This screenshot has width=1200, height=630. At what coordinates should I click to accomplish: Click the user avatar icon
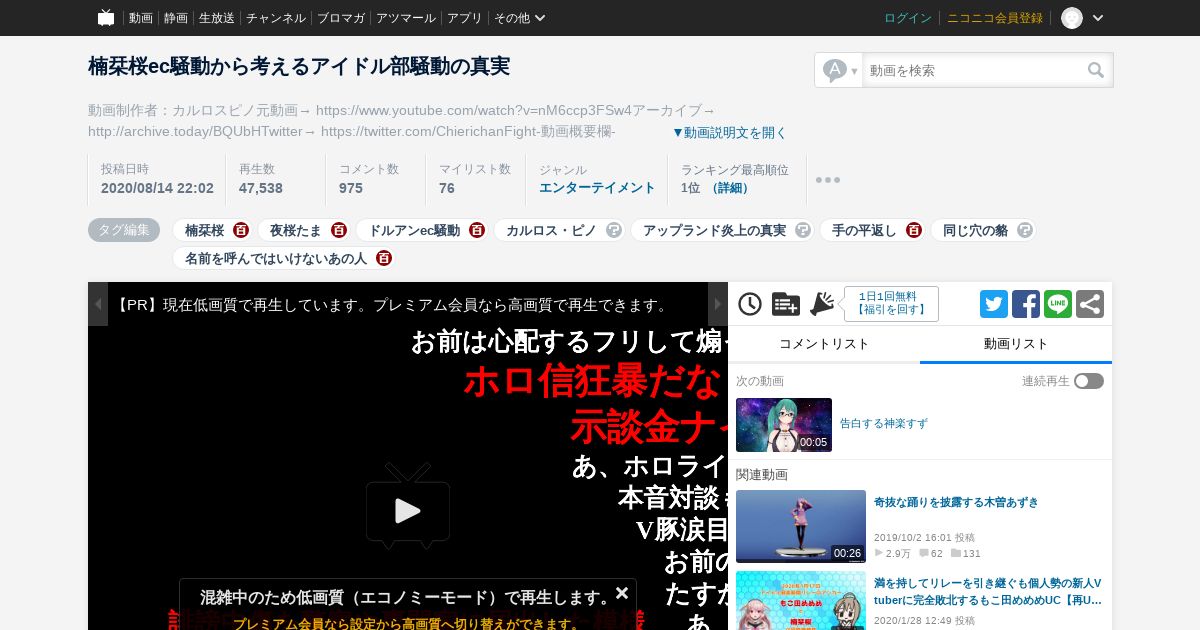pyautogui.click(x=1072, y=18)
